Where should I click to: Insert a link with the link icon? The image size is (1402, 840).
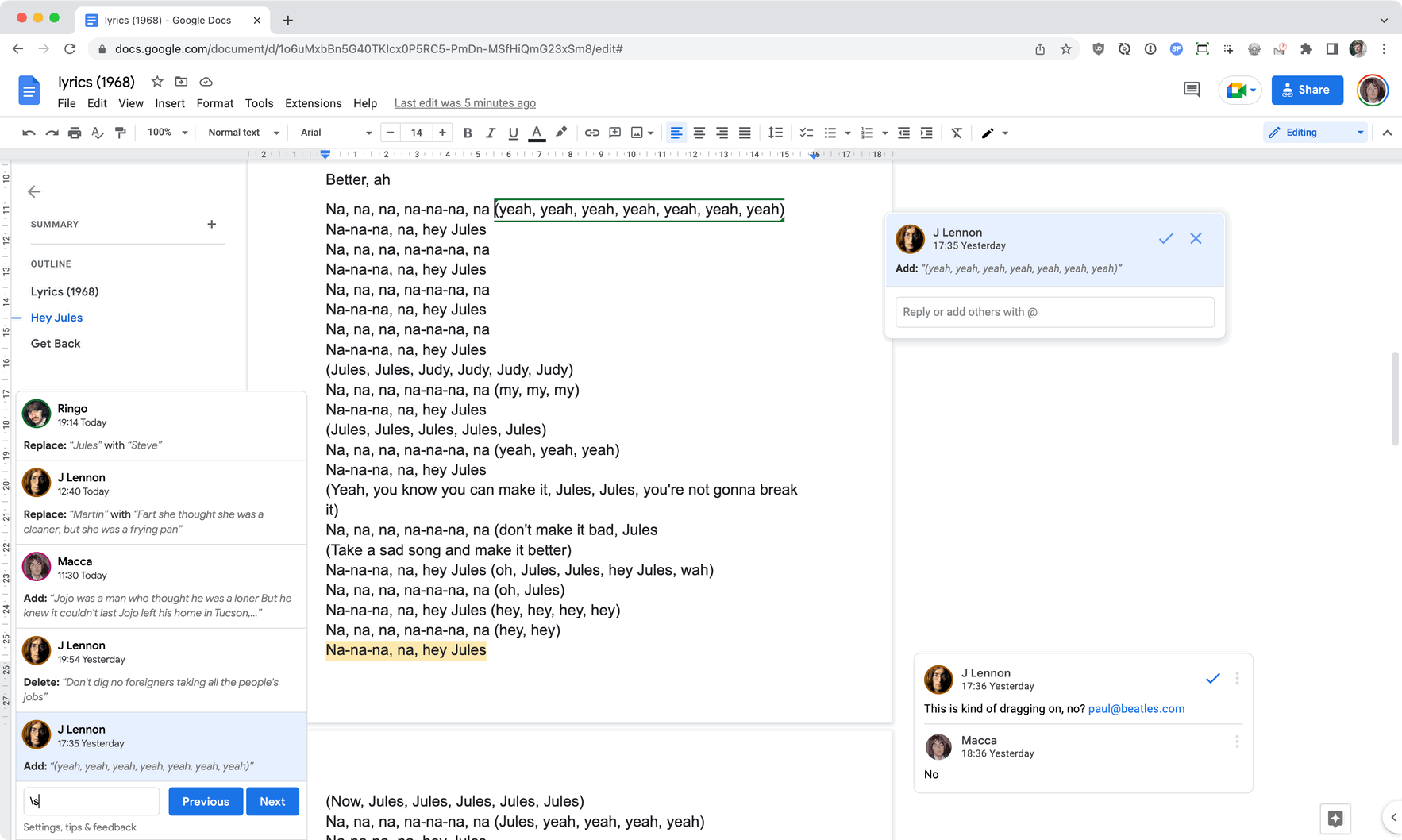pyautogui.click(x=592, y=133)
